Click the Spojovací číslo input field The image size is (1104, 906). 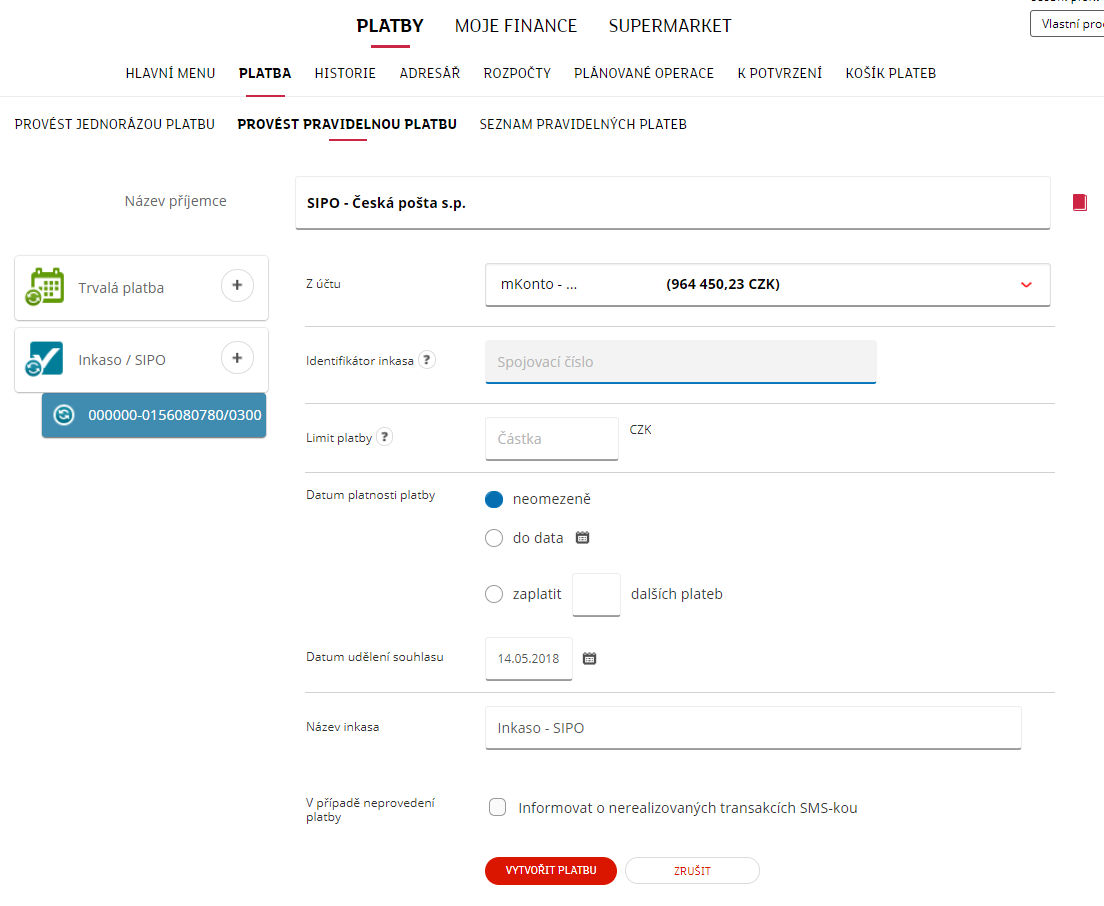681,362
